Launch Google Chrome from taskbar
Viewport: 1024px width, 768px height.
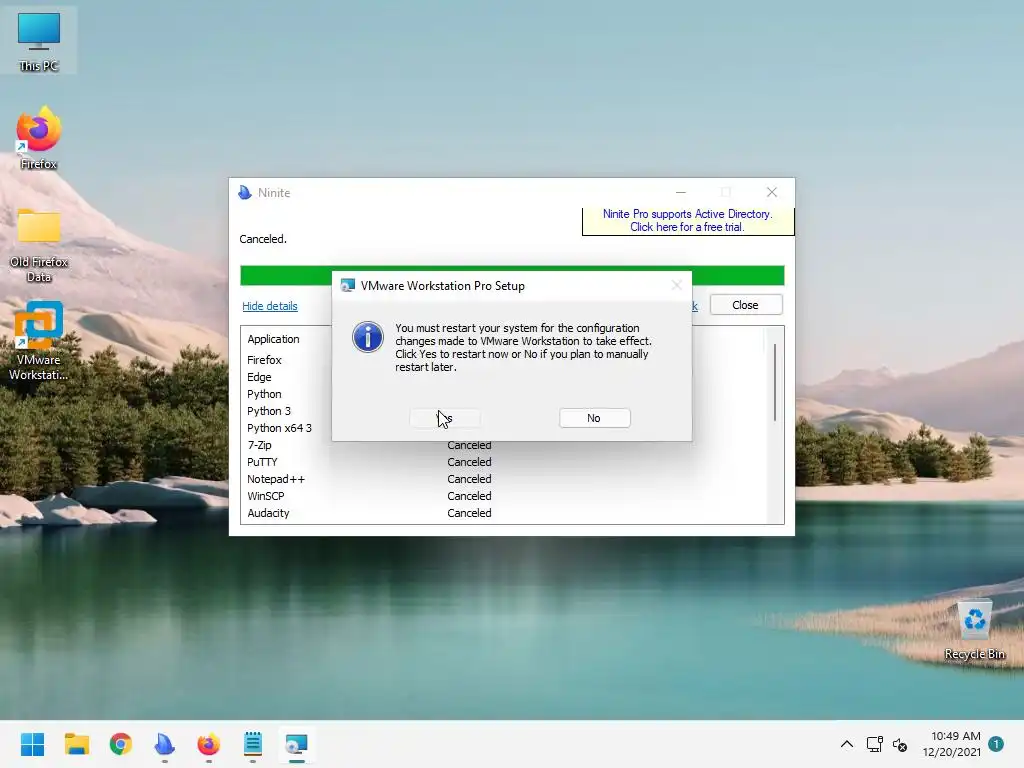click(x=121, y=744)
